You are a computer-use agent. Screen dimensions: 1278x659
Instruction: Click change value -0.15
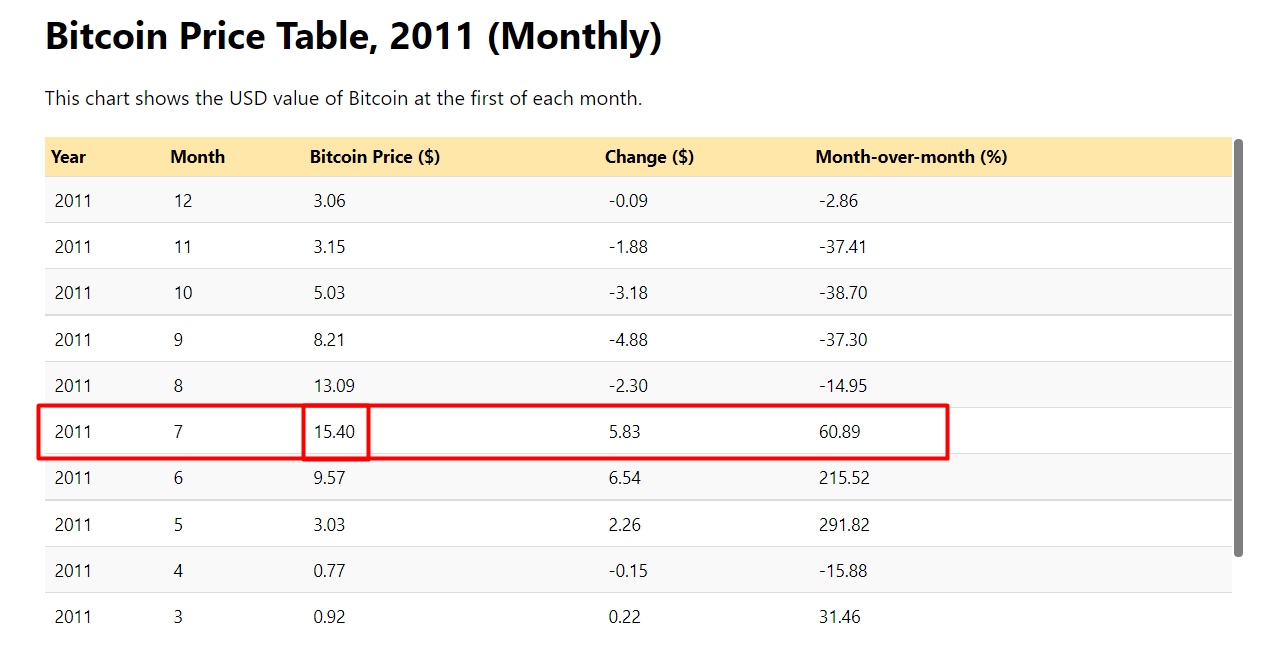(628, 571)
